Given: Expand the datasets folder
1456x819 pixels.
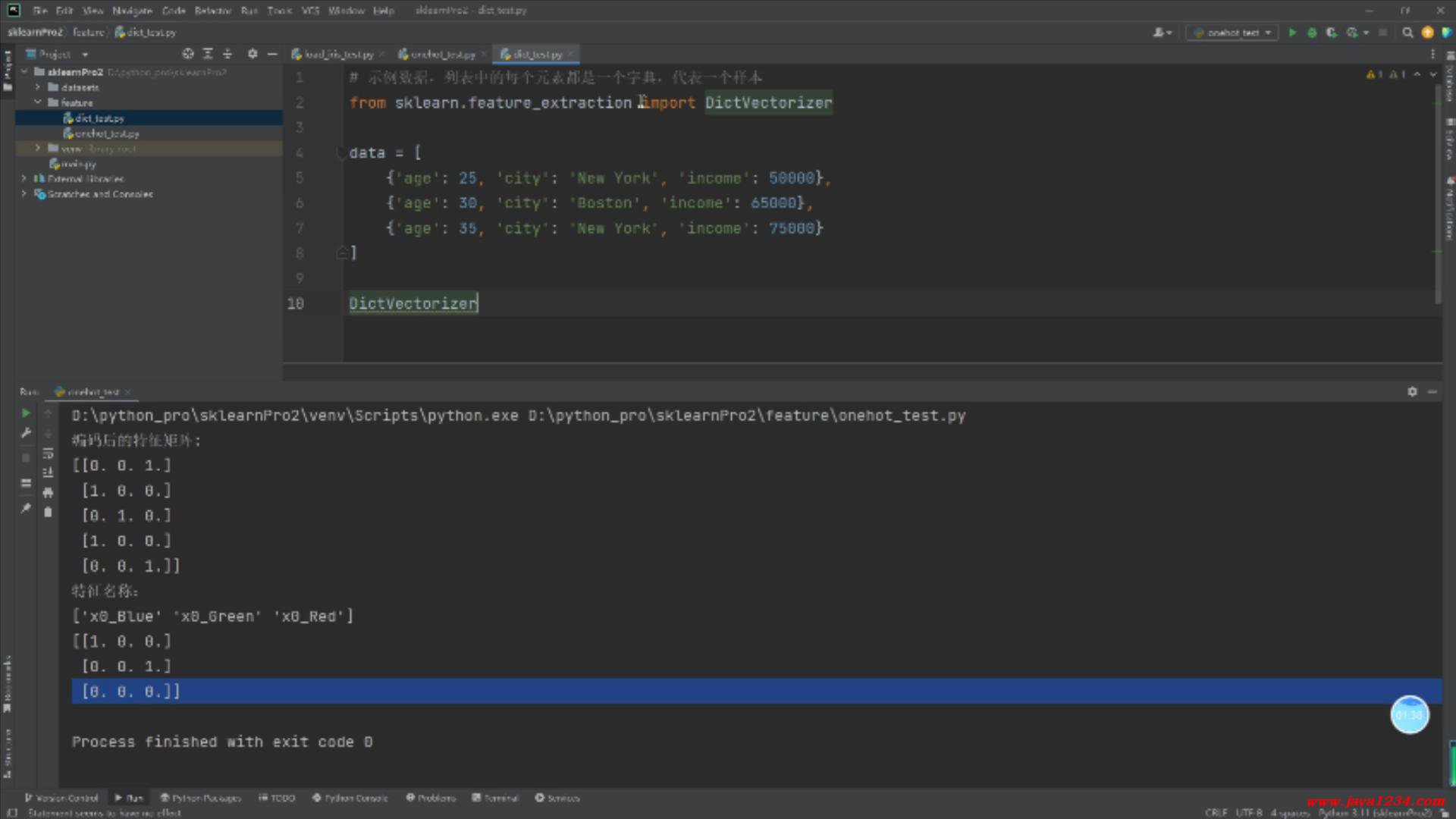Looking at the screenshot, I should click(x=38, y=87).
